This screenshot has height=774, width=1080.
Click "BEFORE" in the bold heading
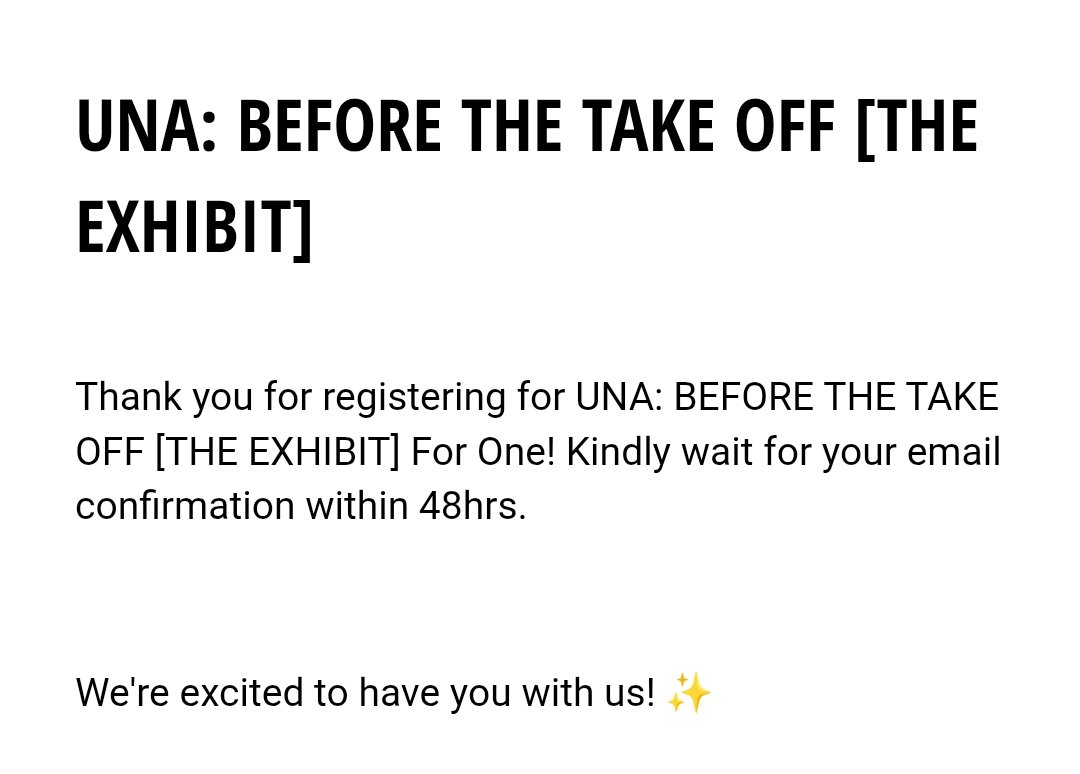tap(339, 128)
